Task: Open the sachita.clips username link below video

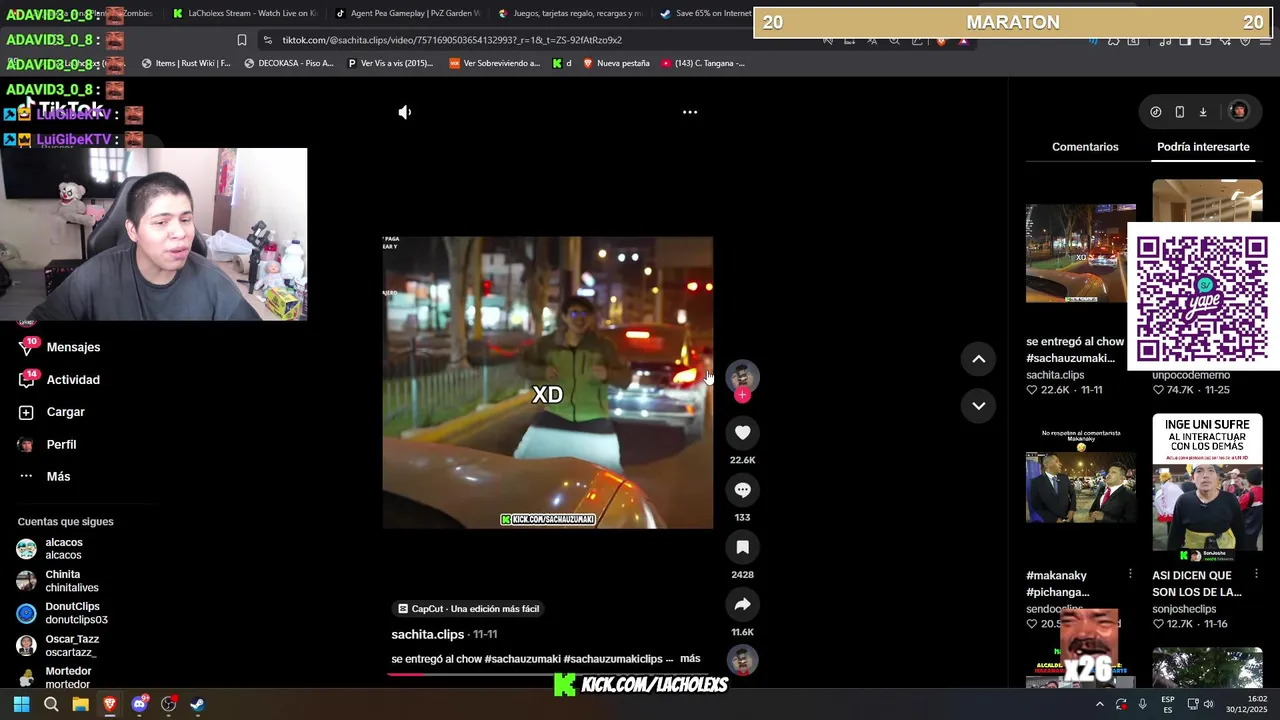Action: tap(428, 634)
